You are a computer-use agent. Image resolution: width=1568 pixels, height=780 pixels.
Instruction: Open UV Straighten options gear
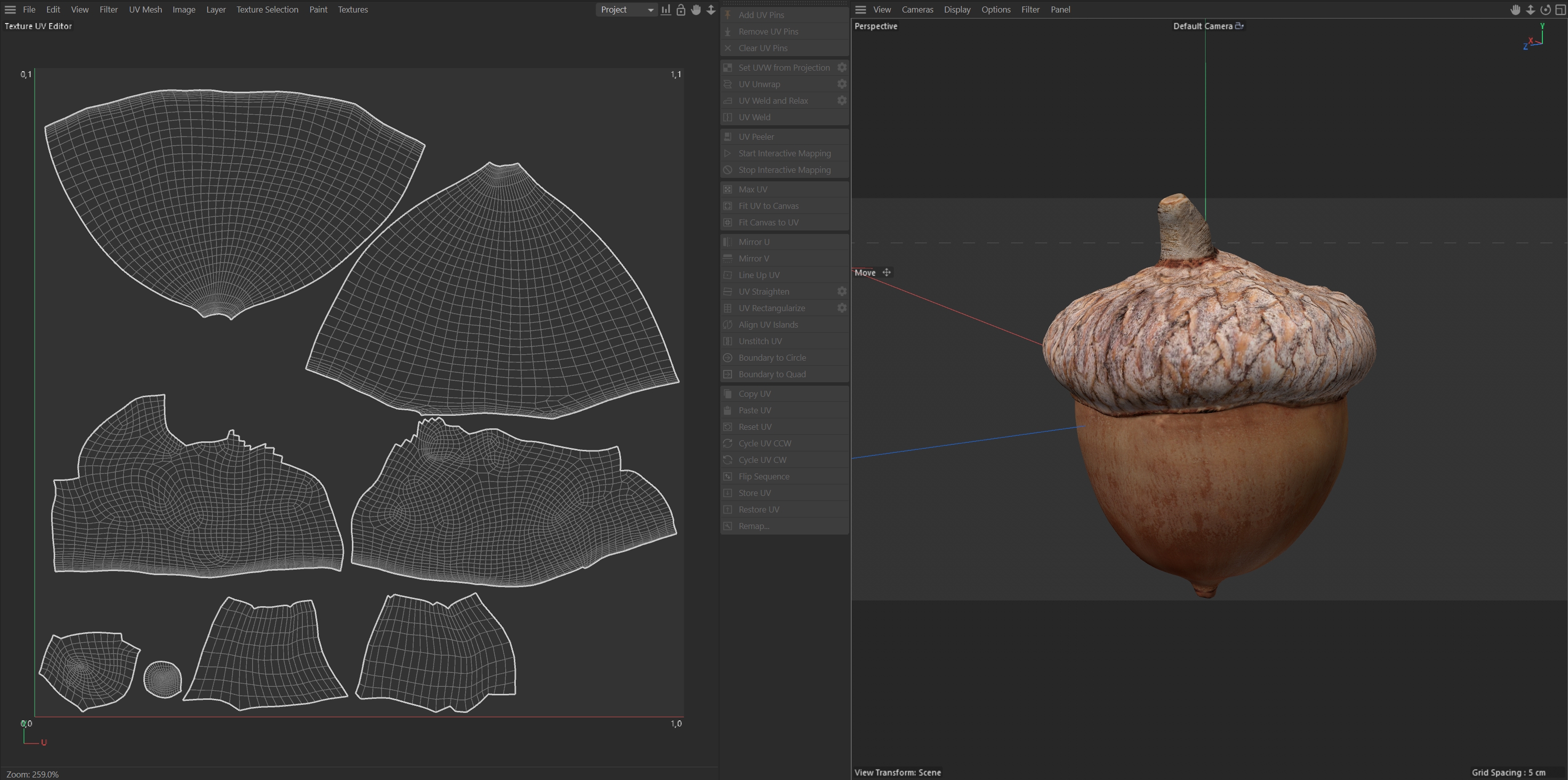pos(842,292)
